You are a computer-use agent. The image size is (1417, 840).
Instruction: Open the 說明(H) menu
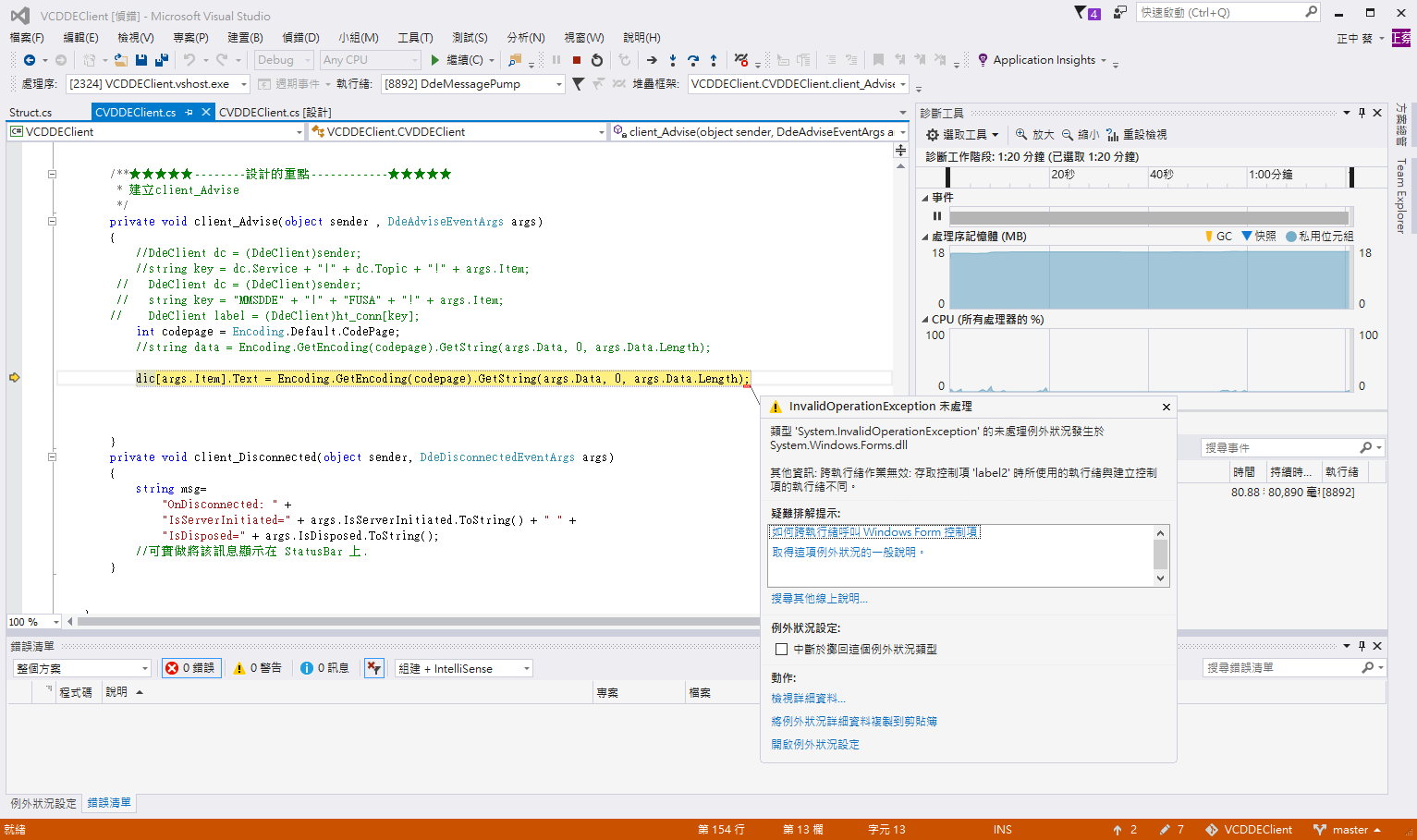pyautogui.click(x=641, y=38)
